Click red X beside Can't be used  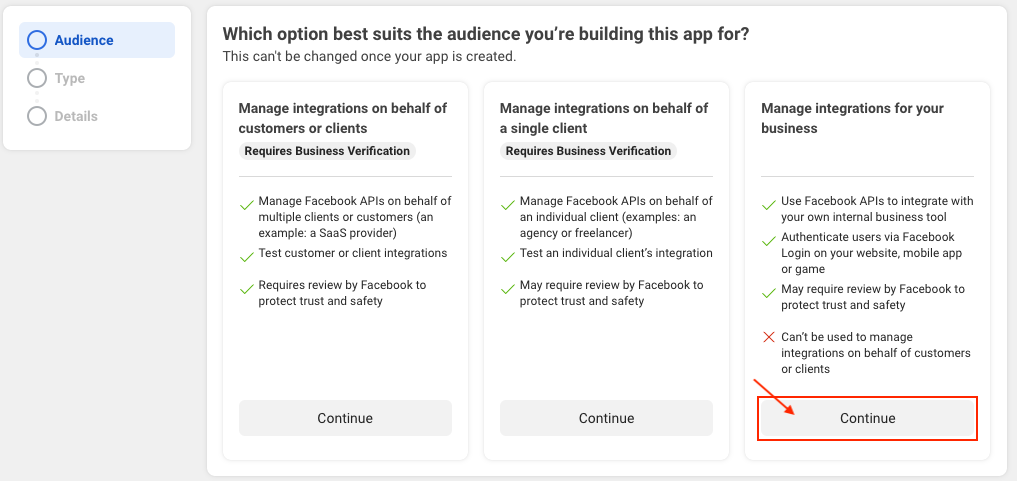click(x=769, y=337)
